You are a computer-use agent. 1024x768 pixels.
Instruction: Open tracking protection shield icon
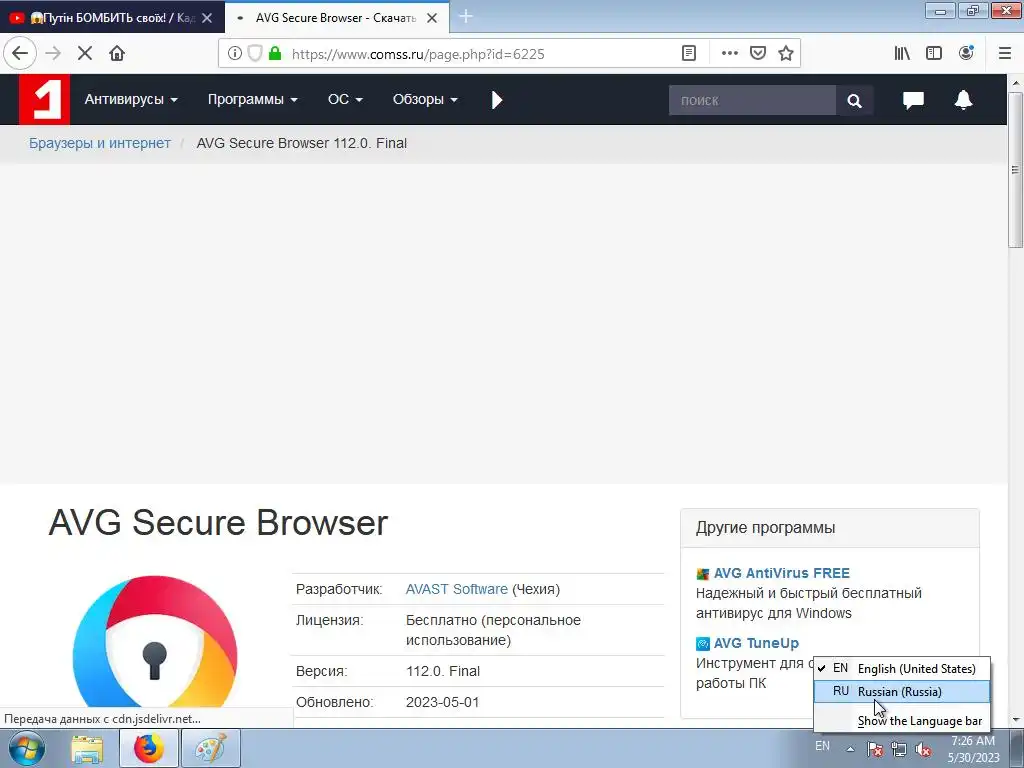[x=255, y=54]
